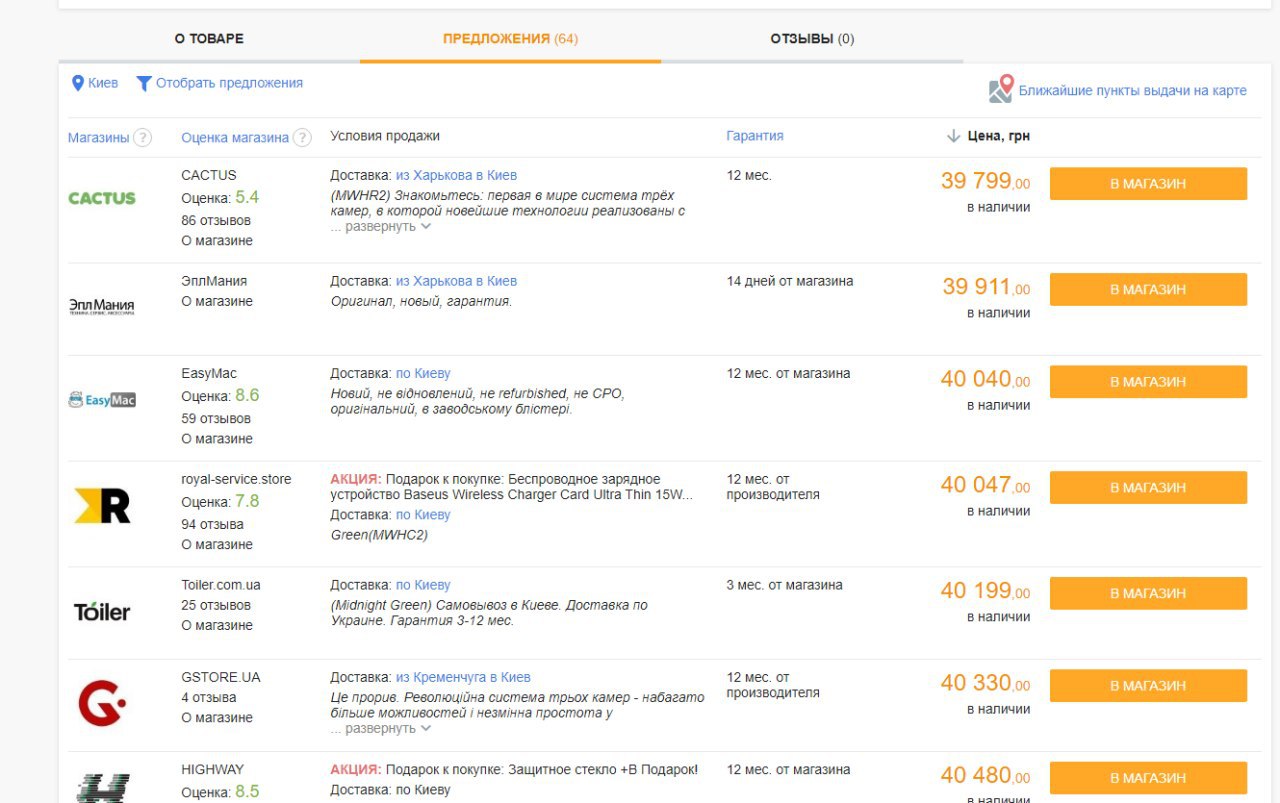The height and width of the screenshot is (803, 1280).
Task: Click the price 40 330,00
Action: [985, 683]
